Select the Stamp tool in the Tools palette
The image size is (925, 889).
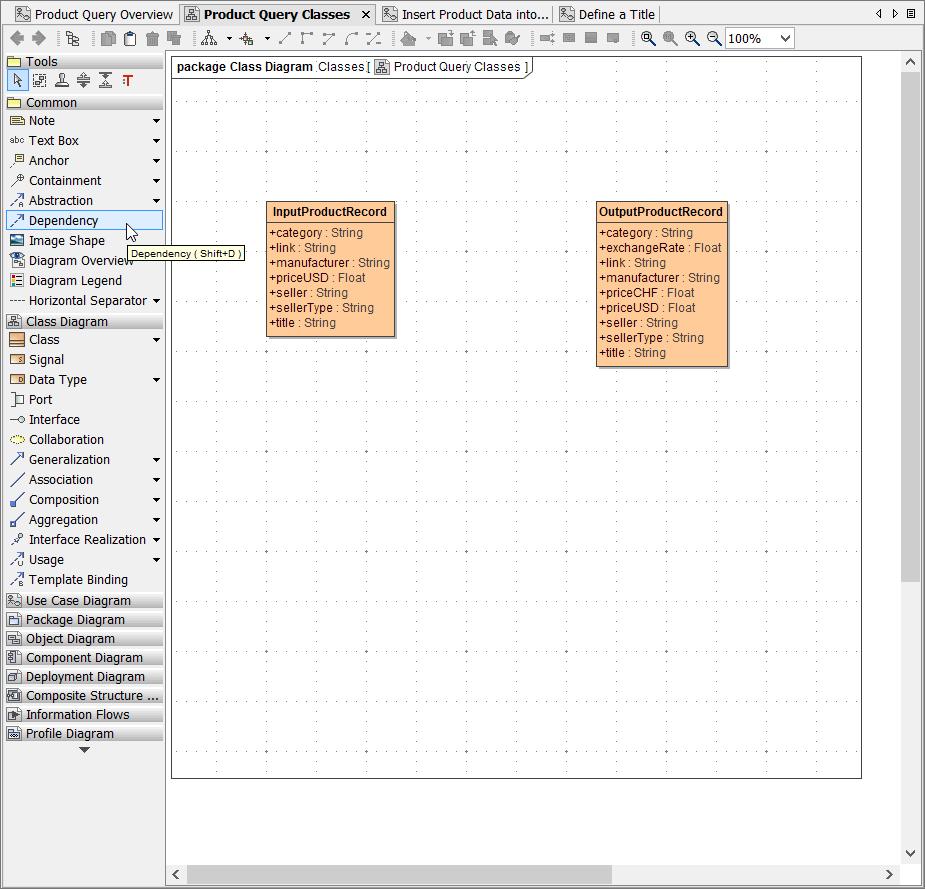(61, 81)
